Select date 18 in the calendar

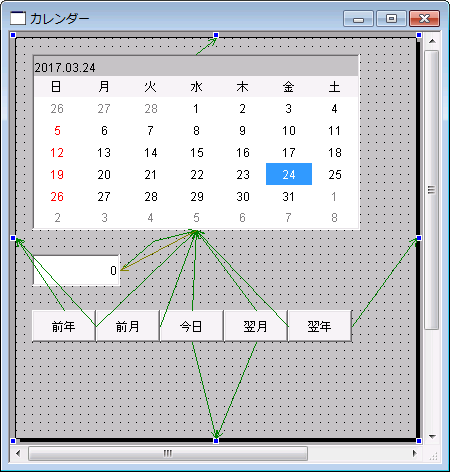(x=335, y=152)
